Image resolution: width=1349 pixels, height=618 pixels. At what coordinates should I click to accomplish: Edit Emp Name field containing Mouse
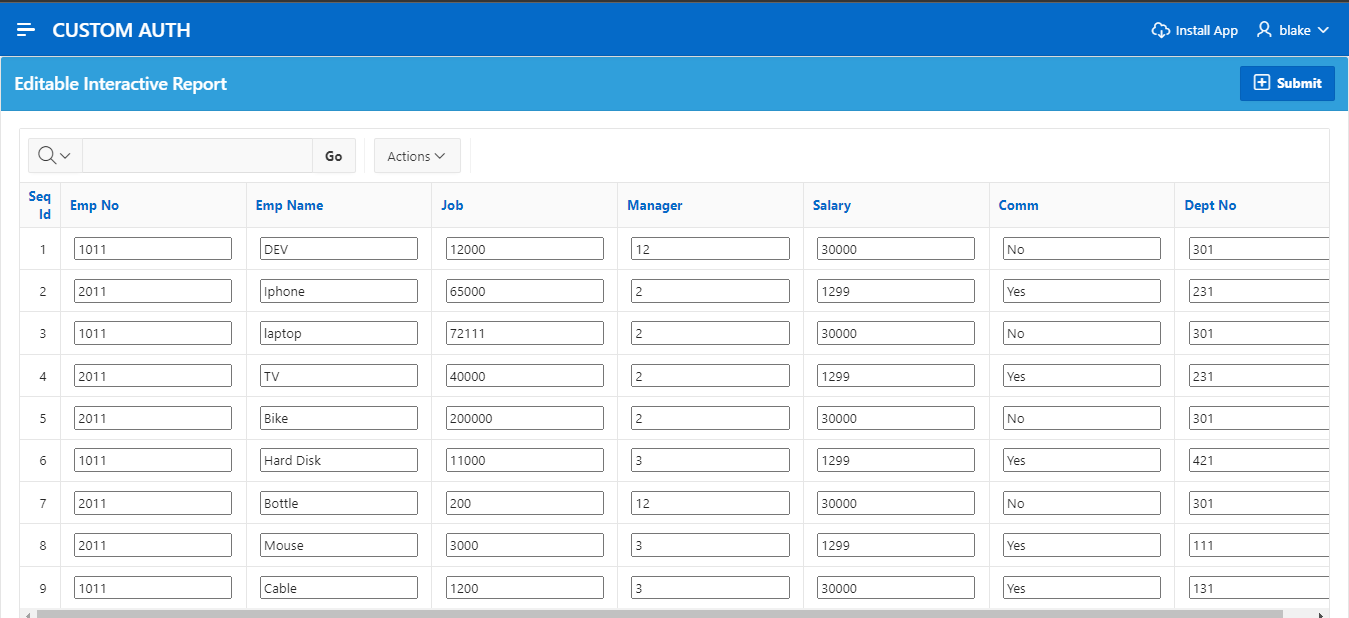click(338, 545)
